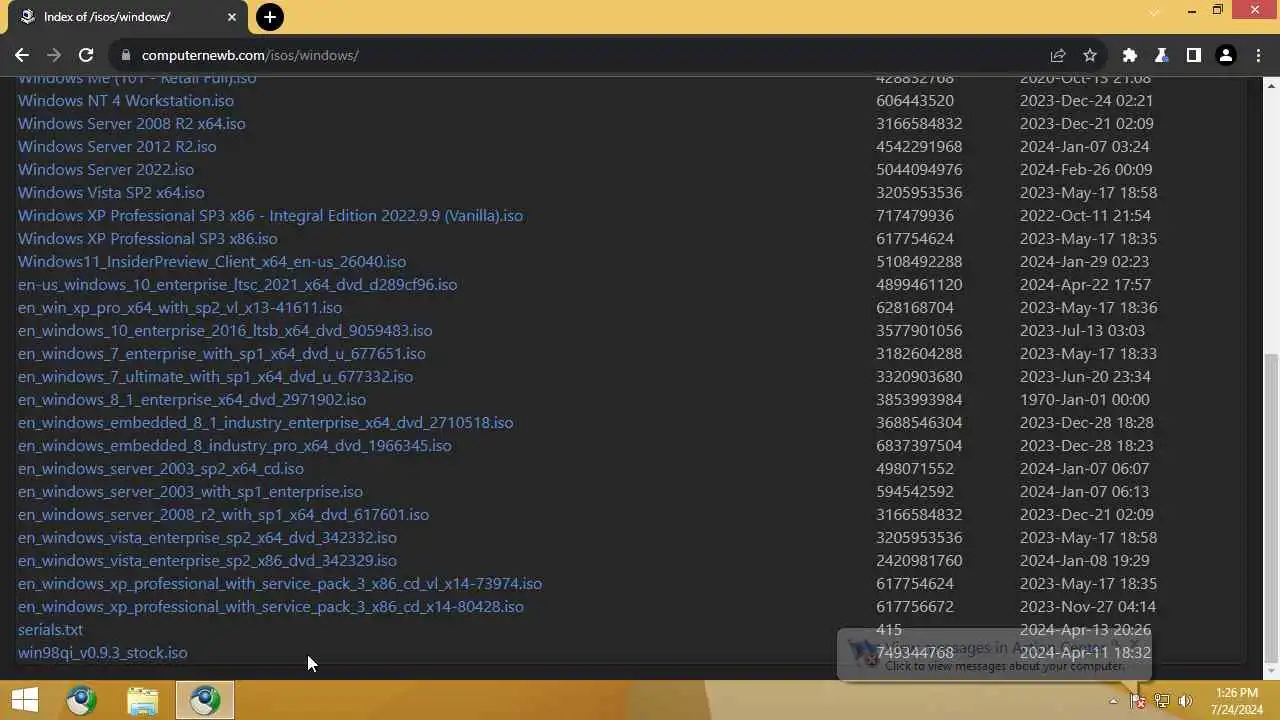The image size is (1280, 720).
Task: Download server 2003 with sp1 enterprise iso
Action: click(x=190, y=491)
